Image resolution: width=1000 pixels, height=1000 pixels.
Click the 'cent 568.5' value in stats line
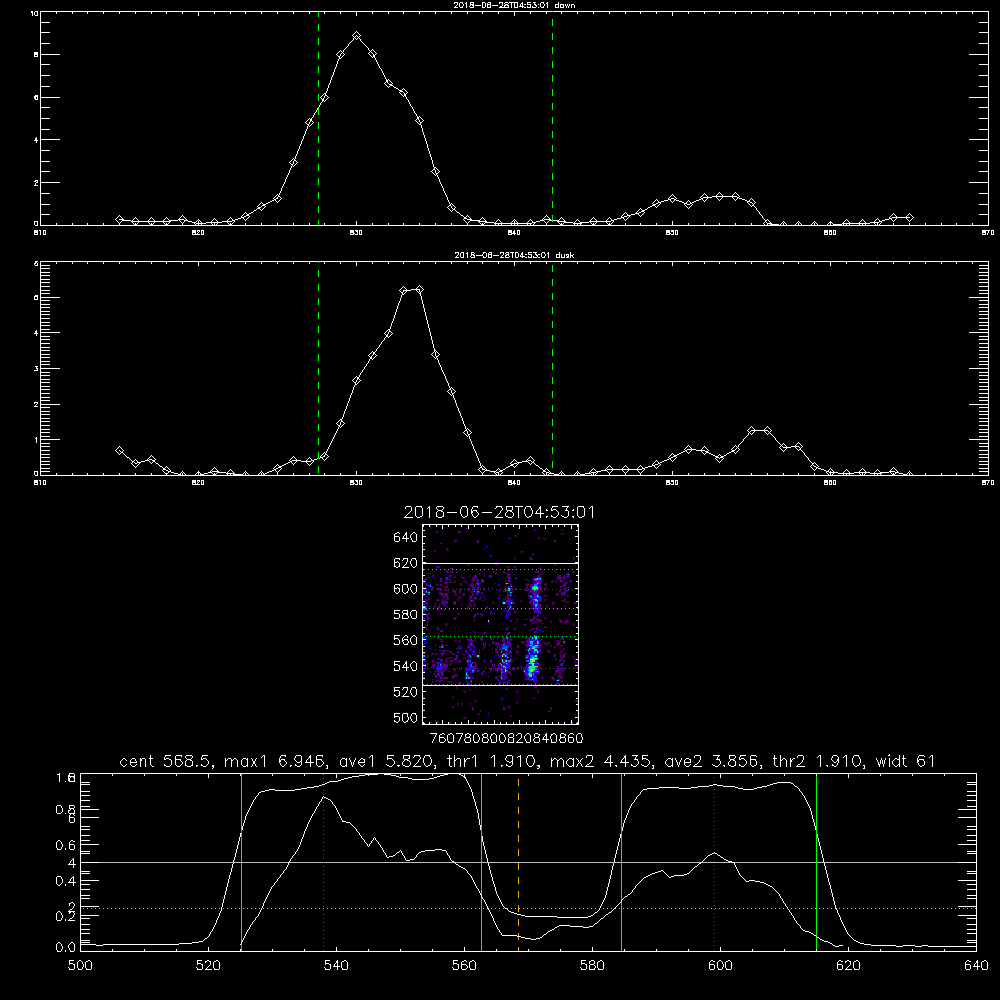tap(166, 761)
